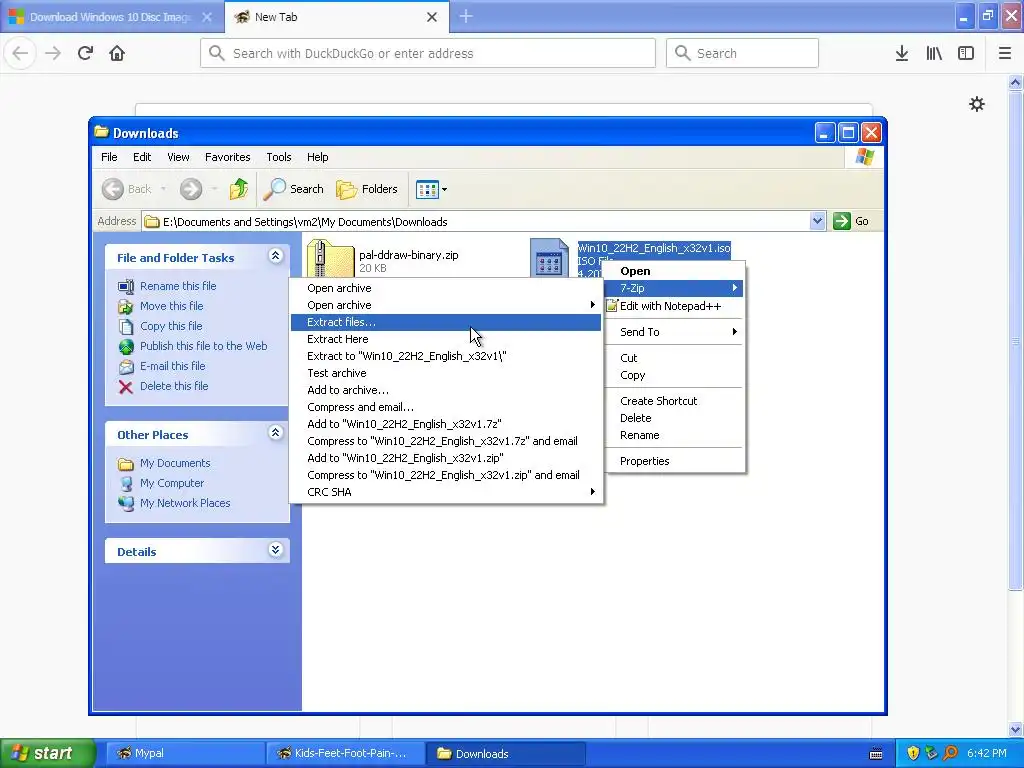Expand the Explorer address bar dropdown
The image size is (1024, 768).
point(817,221)
